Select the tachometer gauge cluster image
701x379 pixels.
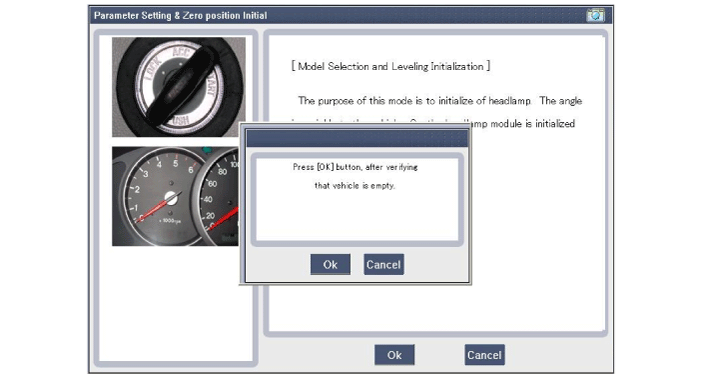coord(175,196)
